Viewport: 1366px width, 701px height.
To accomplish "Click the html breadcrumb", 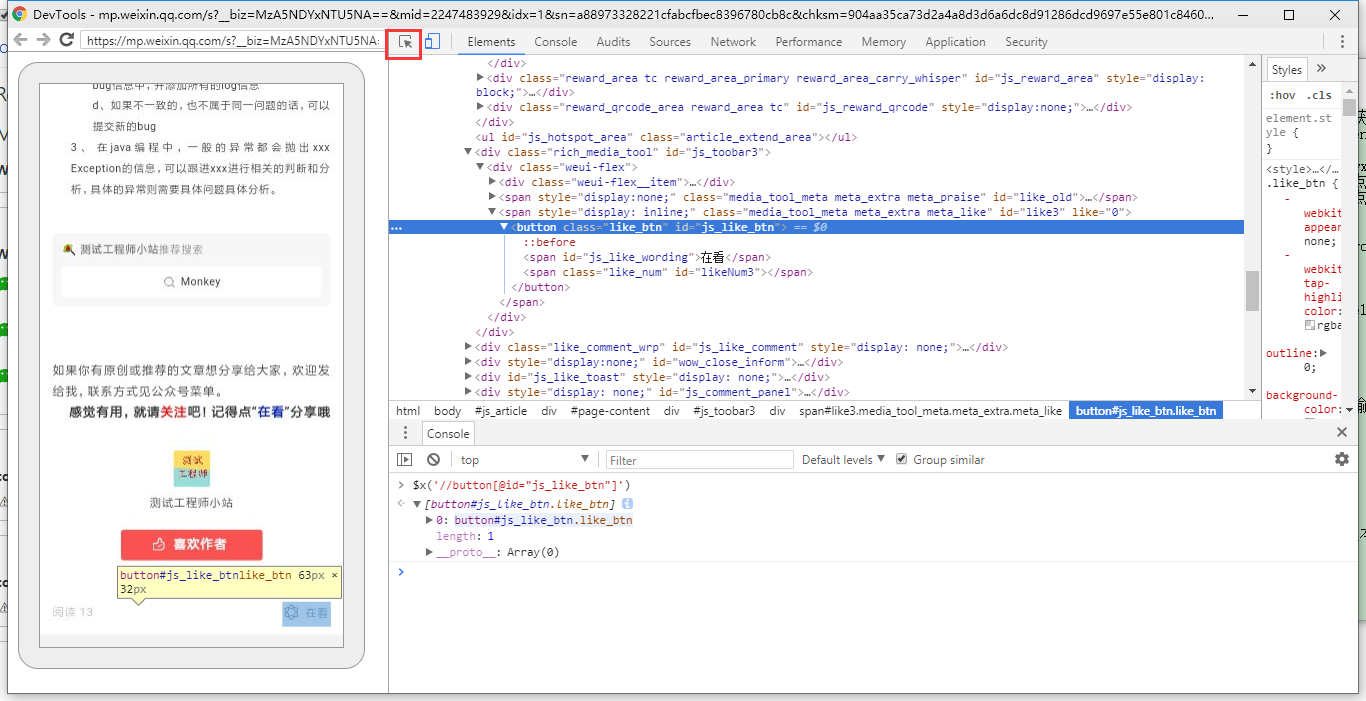I will coord(408,411).
